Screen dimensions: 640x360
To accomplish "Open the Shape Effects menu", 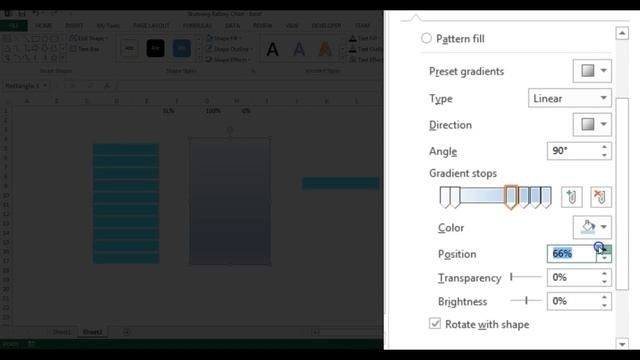I will pos(228,59).
